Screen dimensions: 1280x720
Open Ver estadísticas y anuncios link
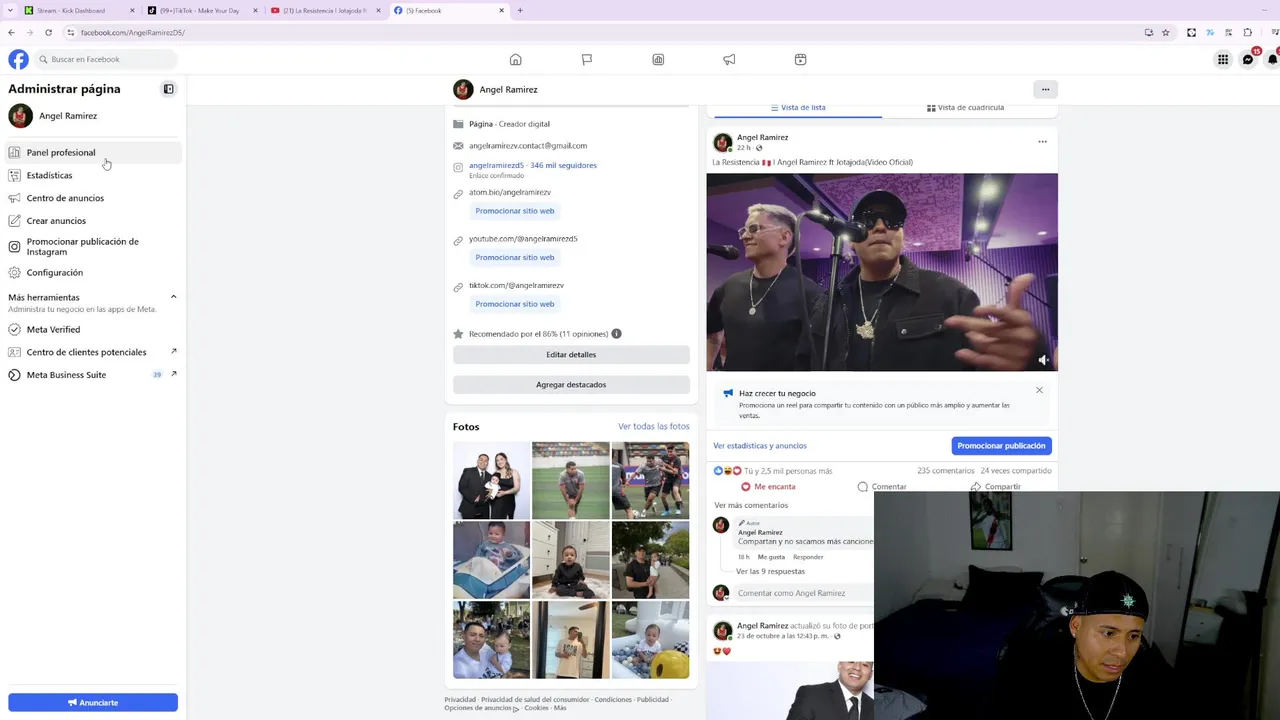pos(760,446)
